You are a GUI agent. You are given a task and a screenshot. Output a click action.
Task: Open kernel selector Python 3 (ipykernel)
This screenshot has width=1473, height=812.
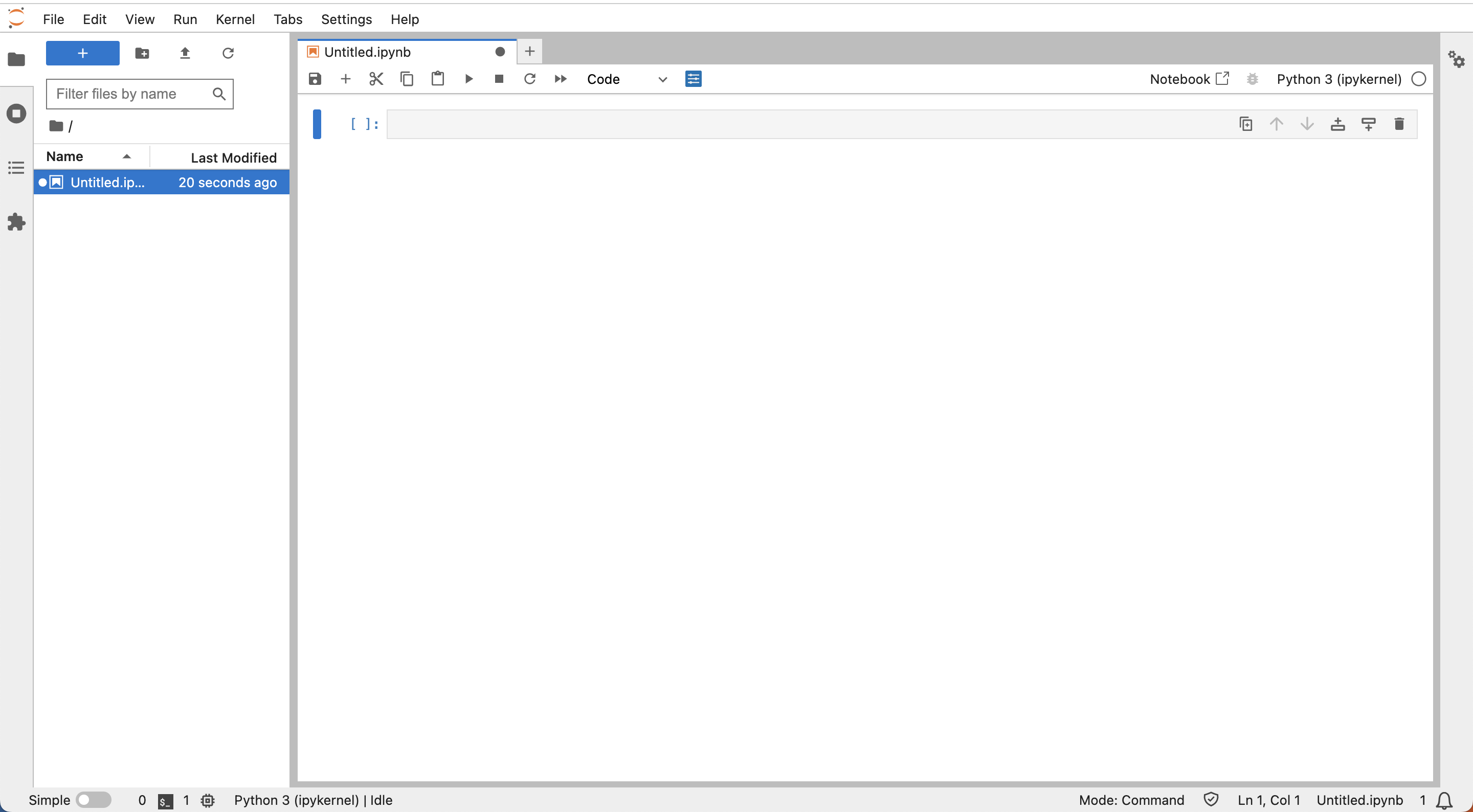coord(1338,79)
